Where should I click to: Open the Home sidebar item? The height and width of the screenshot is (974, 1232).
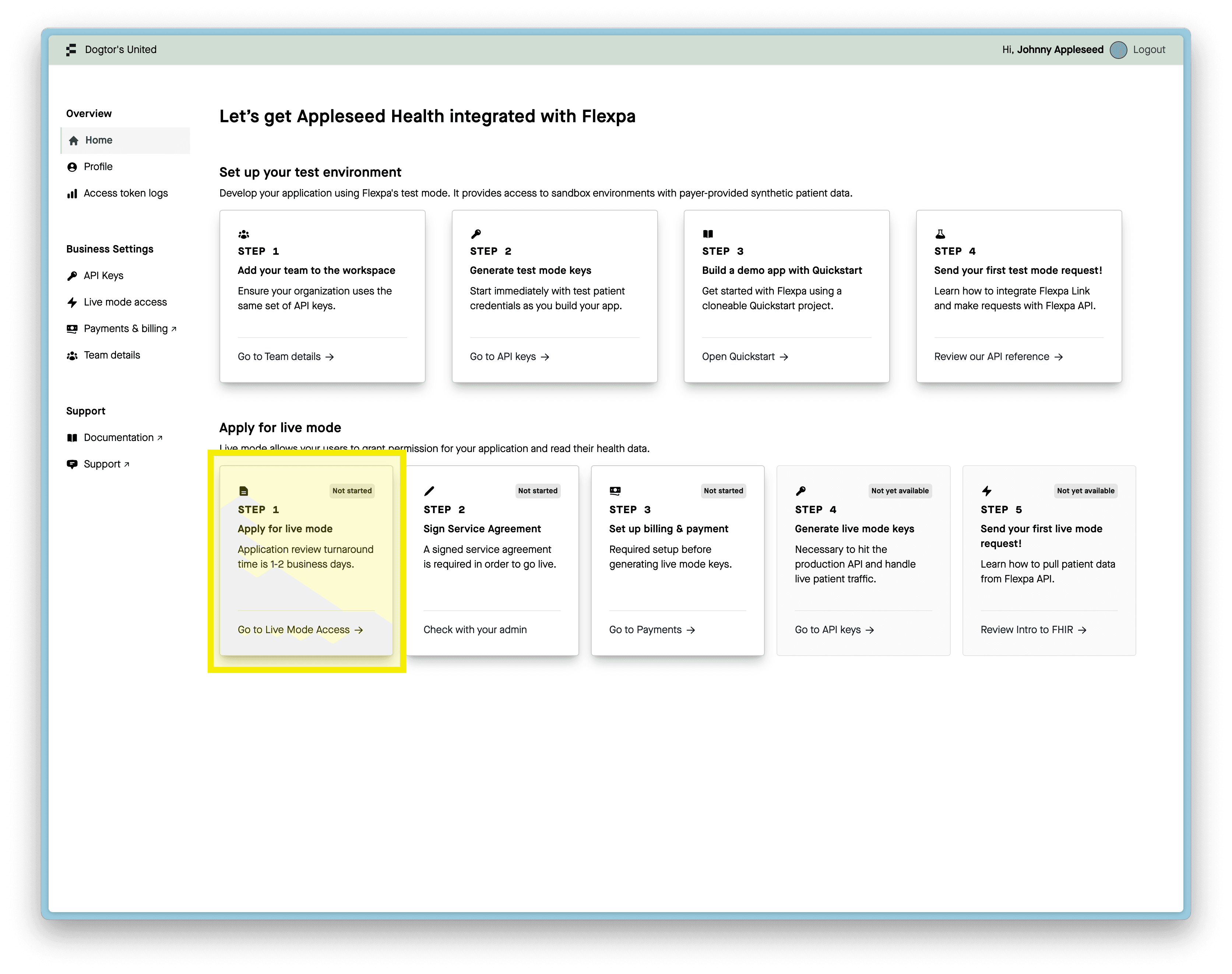click(x=126, y=140)
